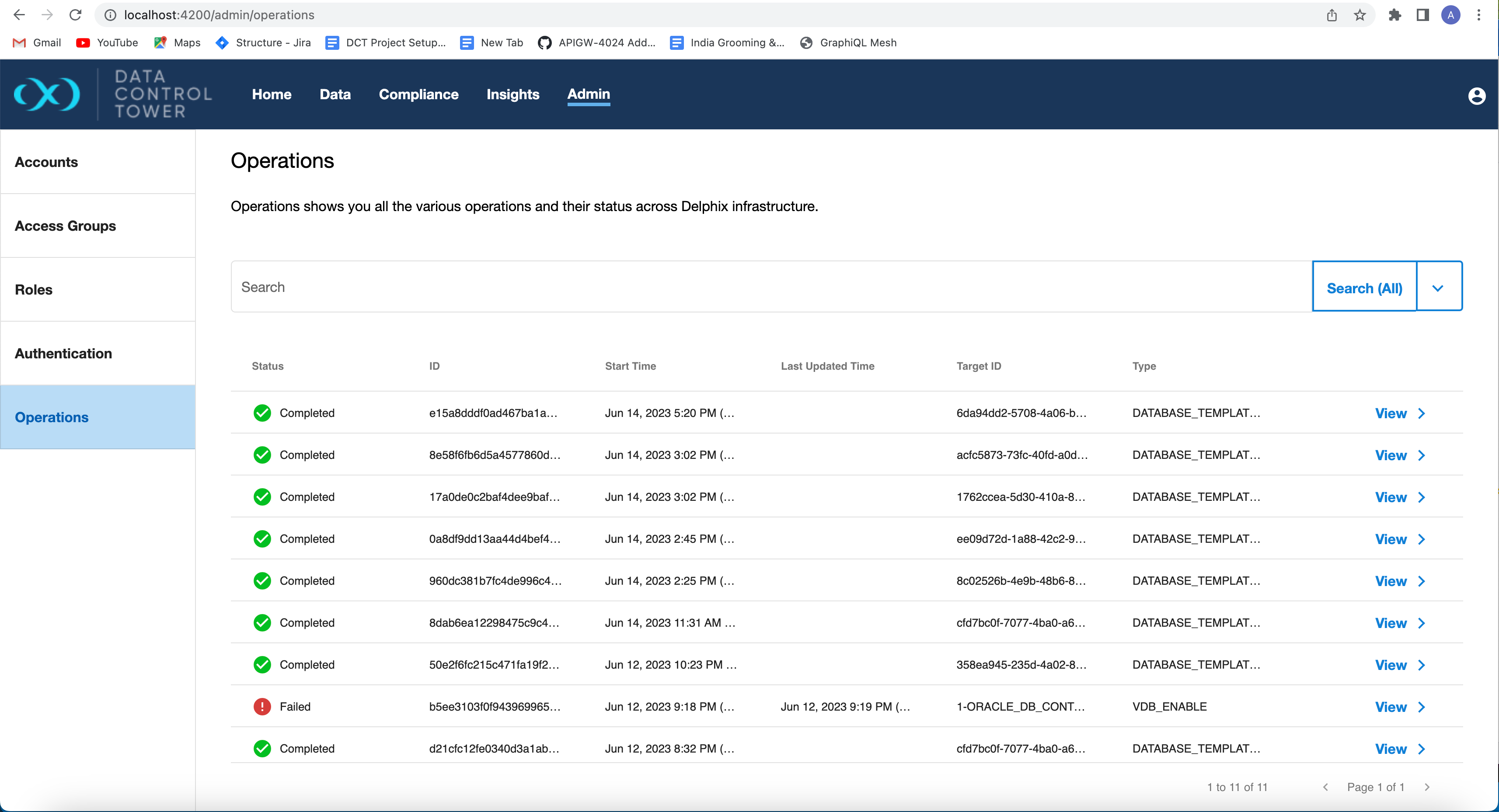This screenshot has width=1499, height=812.
Task: Go to the next page chevron
Action: point(1426,787)
